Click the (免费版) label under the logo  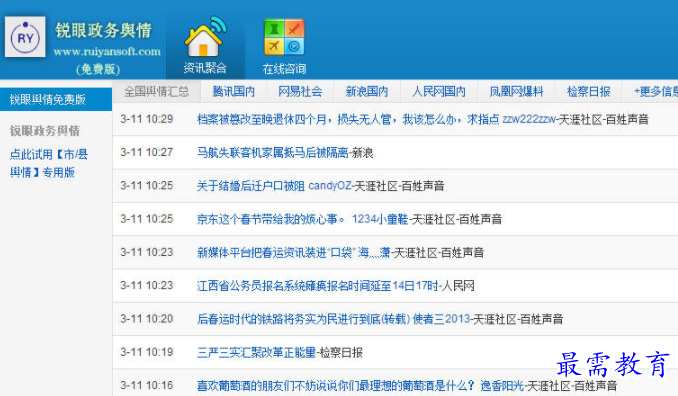tap(98, 69)
